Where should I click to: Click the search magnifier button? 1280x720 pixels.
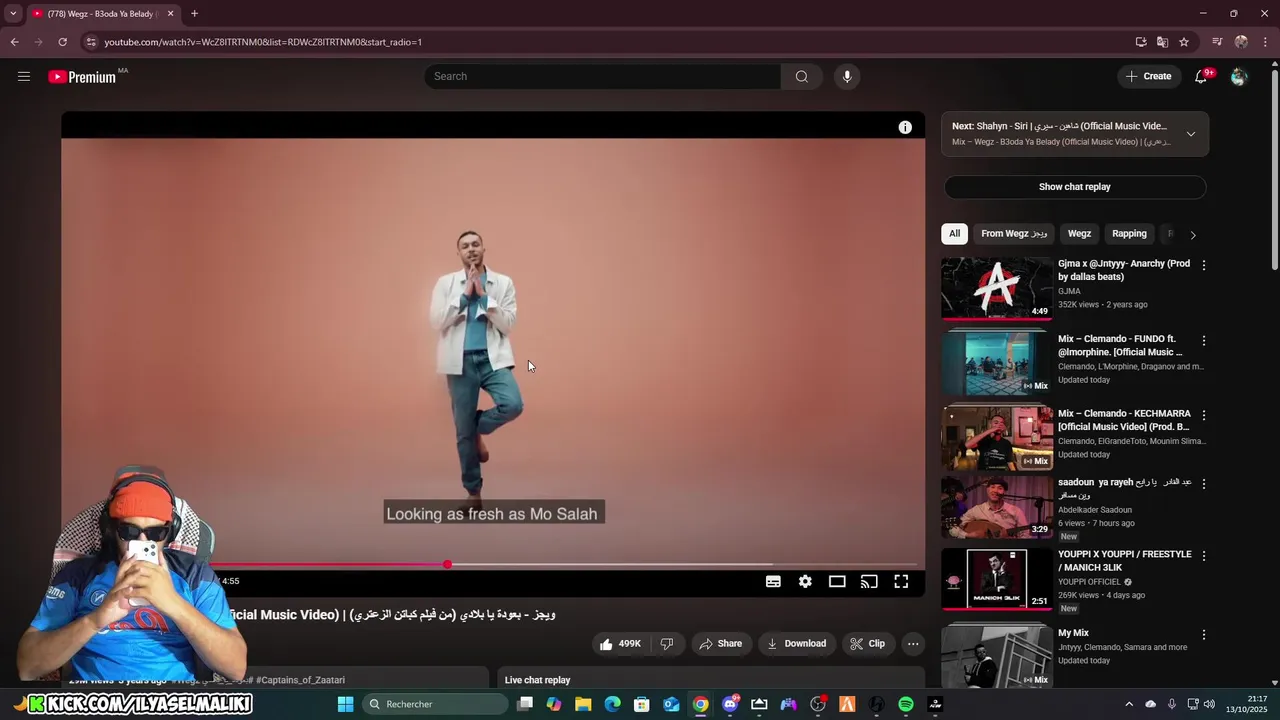click(802, 76)
